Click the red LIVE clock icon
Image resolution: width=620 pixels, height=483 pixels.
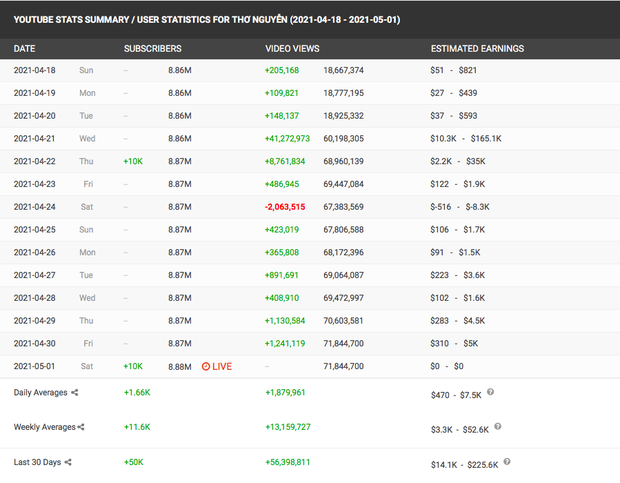click(206, 367)
